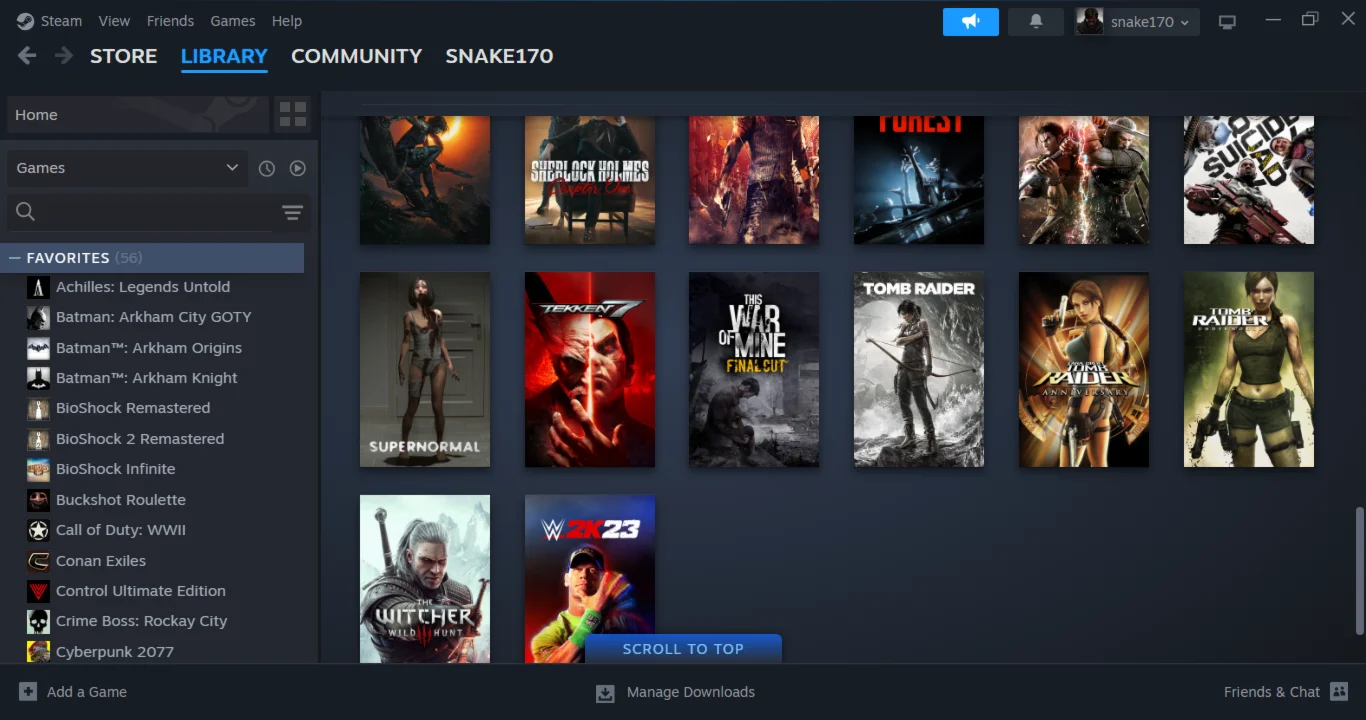Collapse the FAVORITES category
The height and width of the screenshot is (720, 1366).
15,258
